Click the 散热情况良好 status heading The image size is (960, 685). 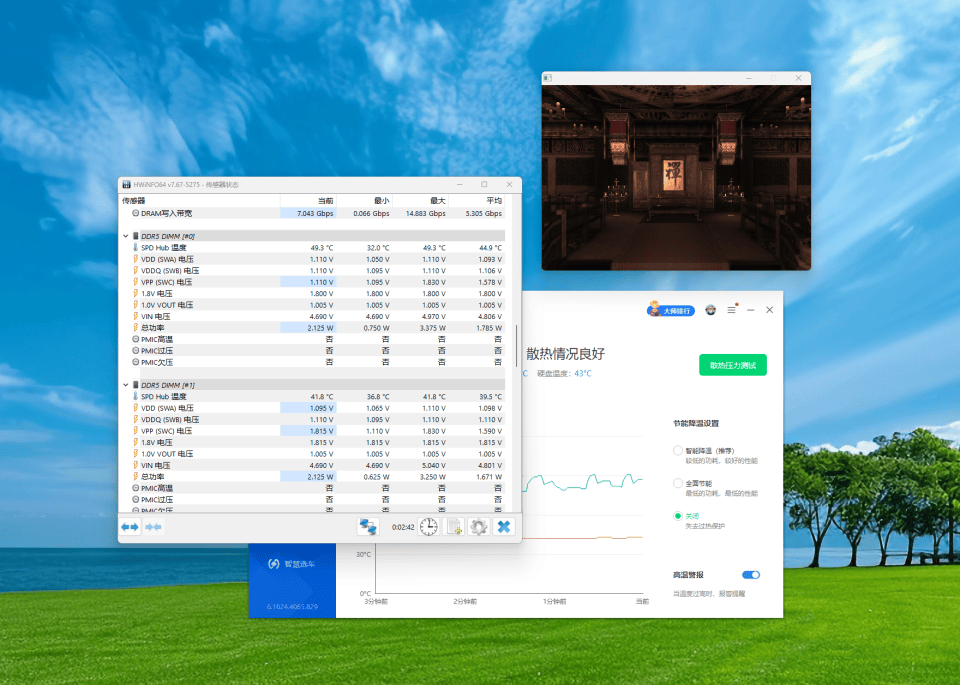click(565, 354)
